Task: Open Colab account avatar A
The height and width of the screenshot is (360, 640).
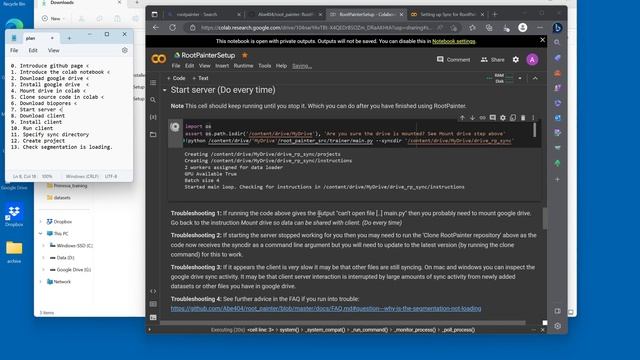Action: [532, 60]
